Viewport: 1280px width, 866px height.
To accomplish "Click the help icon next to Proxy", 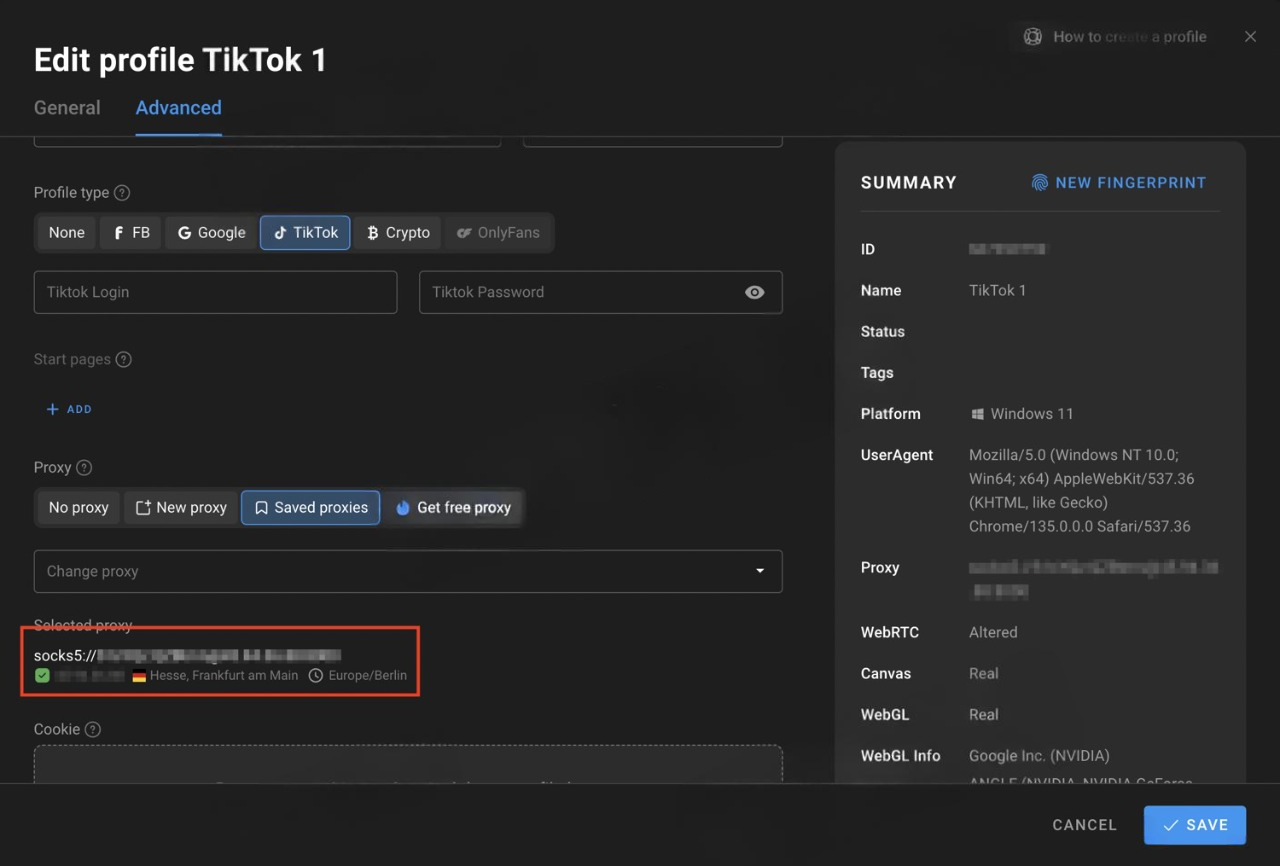I will tap(84, 468).
